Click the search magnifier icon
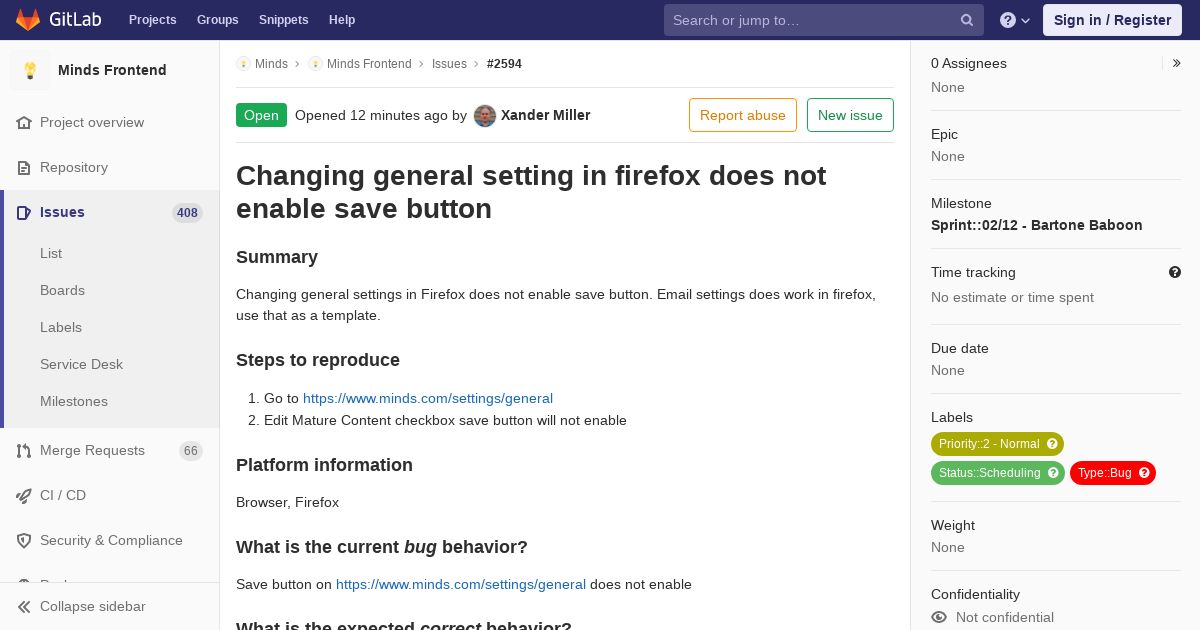The width and height of the screenshot is (1200, 630). pyautogui.click(x=967, y=20)
